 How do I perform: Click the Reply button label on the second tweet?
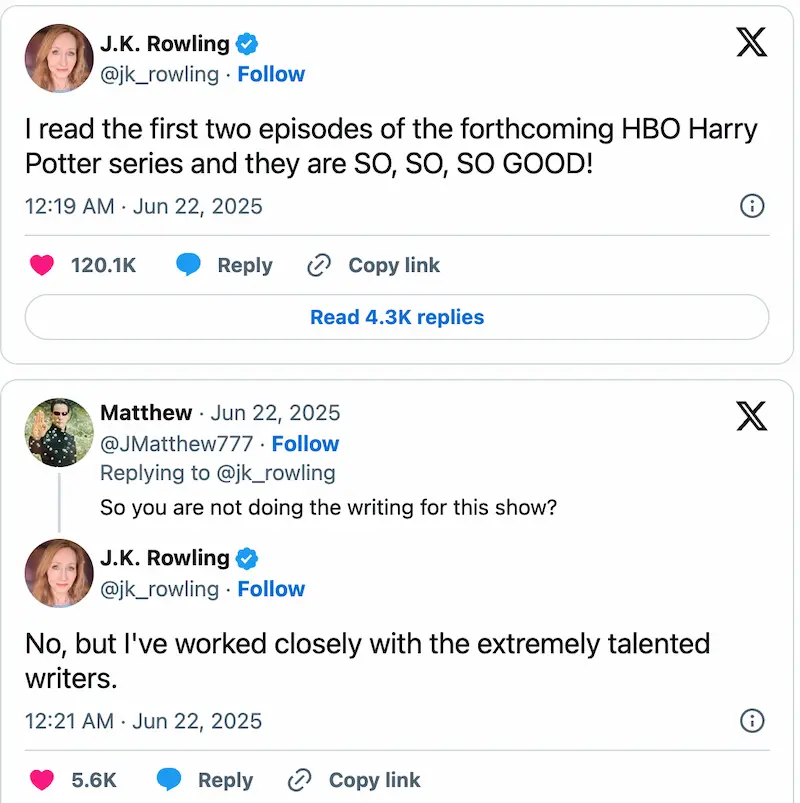tap(225, 780)
